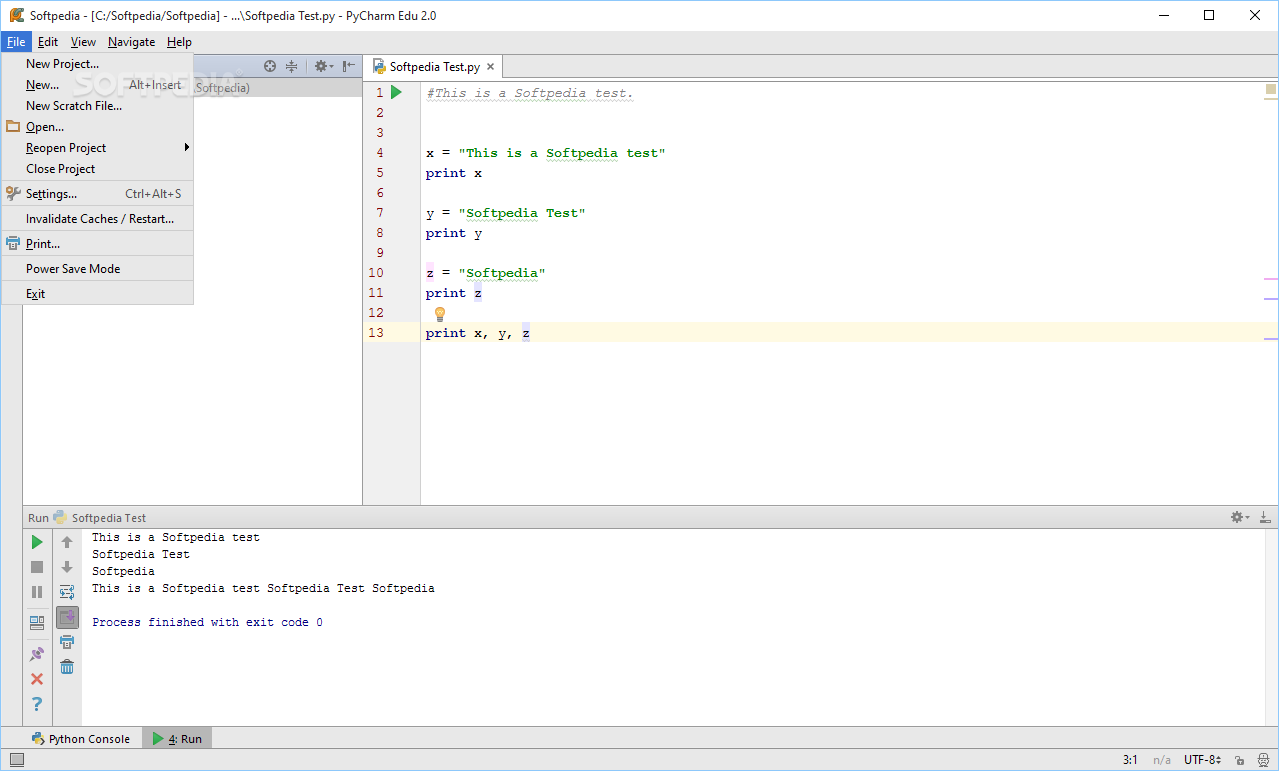Hide Run panel with download-arrow icon

click(1265, 517)
